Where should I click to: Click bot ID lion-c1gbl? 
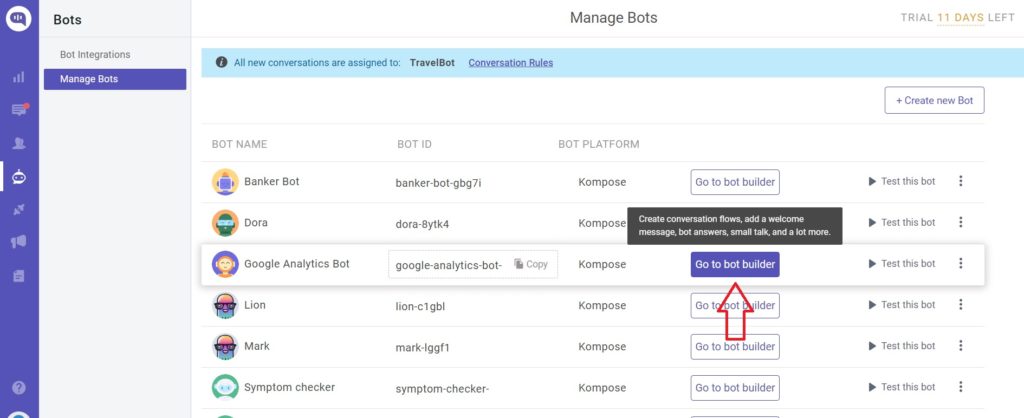tap(420, 306)
